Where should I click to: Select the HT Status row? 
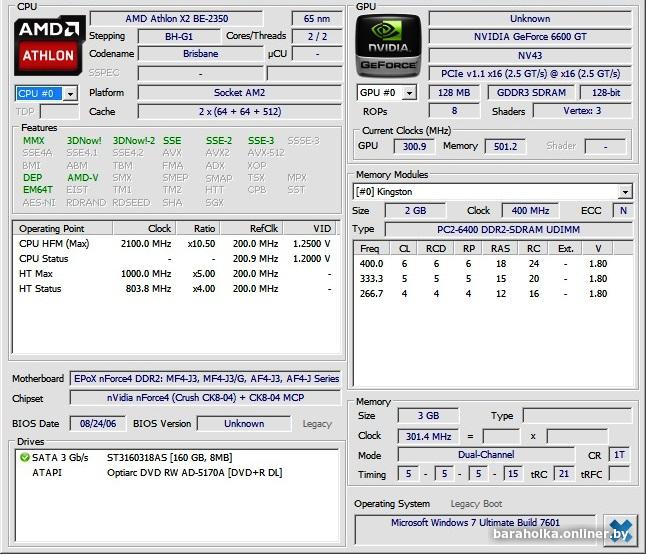click(x=176, y=289)
